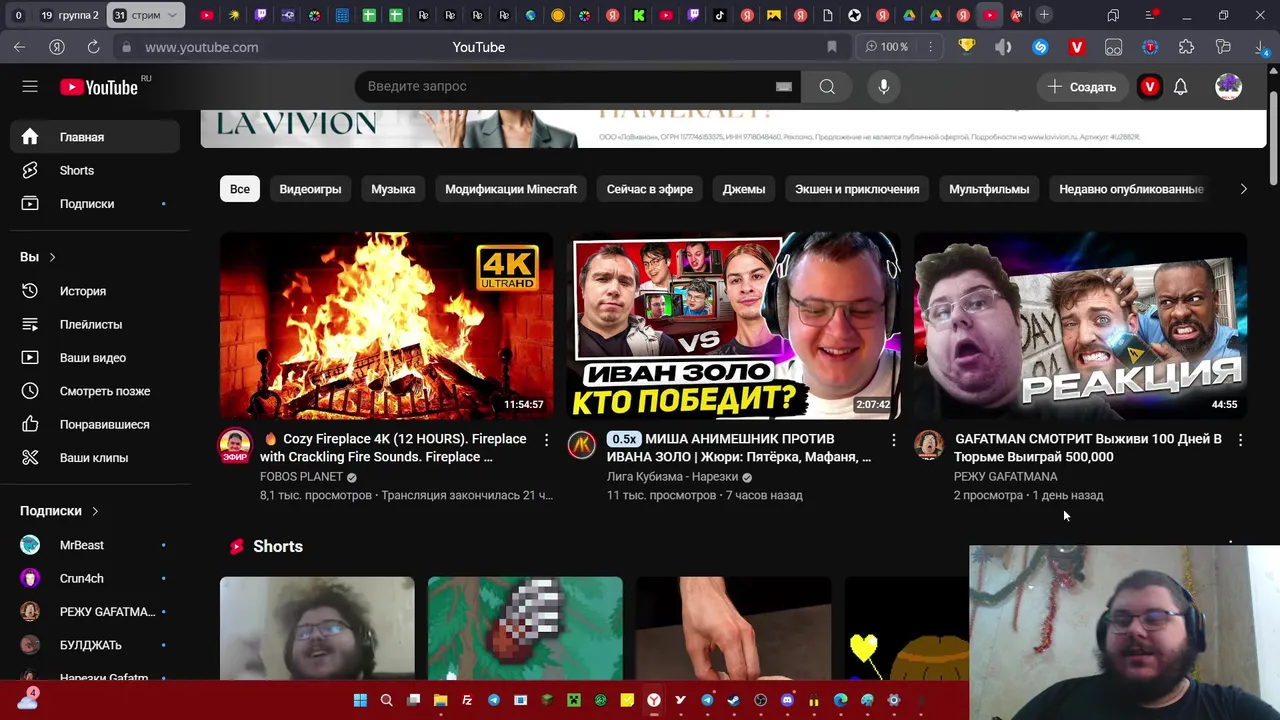Click the search magnifier button
Image resolution: width=1280 pixels, height=720 pixels.
[827, 87]
